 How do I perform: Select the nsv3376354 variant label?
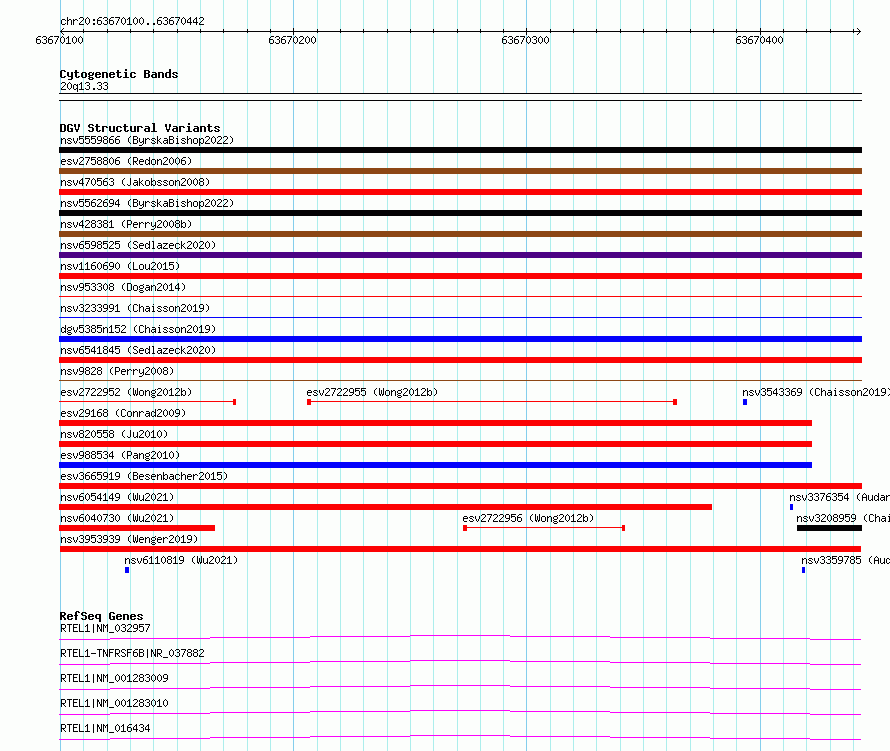[x=839, y=497]
